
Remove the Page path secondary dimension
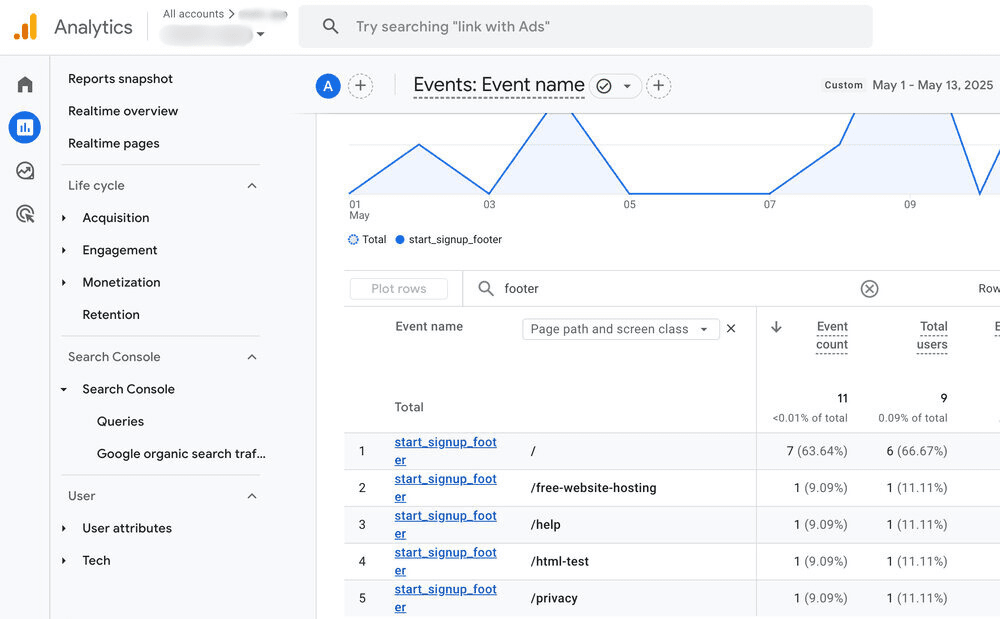point(731,329)
